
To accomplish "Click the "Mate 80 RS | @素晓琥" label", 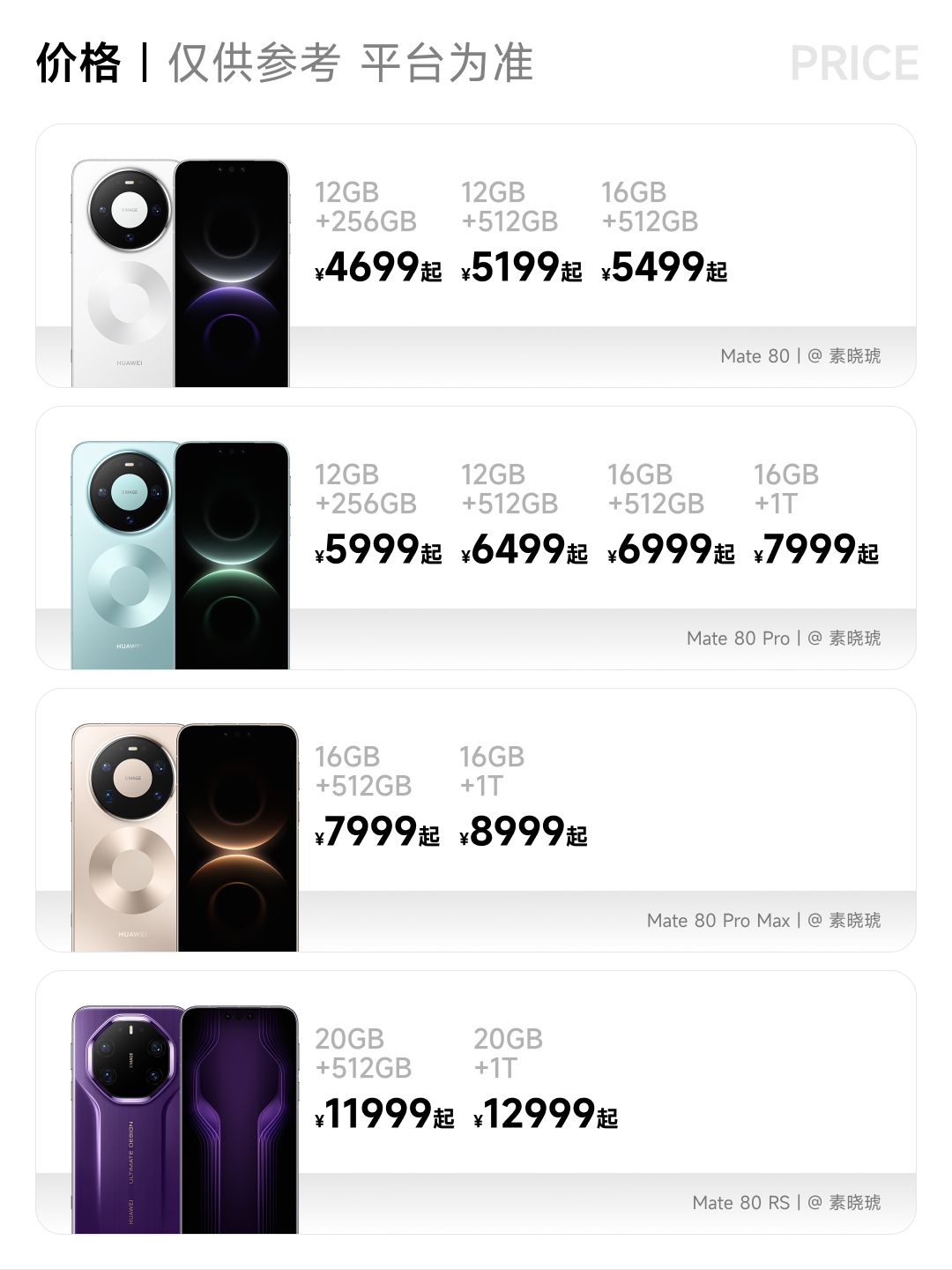I will point(786,1203).
